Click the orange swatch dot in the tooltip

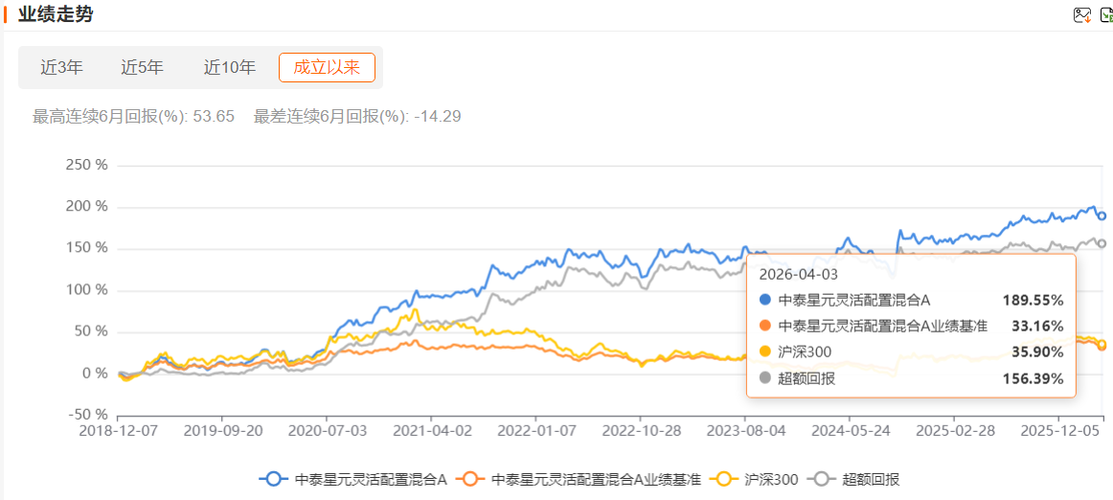click(765, 325)
